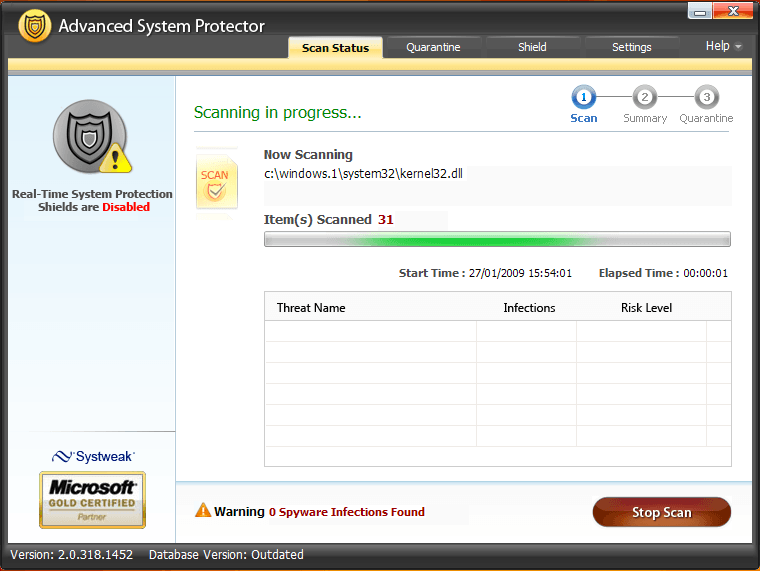
Task: Click the 'Scanning in progress...' heading
Action: [278, 112]
